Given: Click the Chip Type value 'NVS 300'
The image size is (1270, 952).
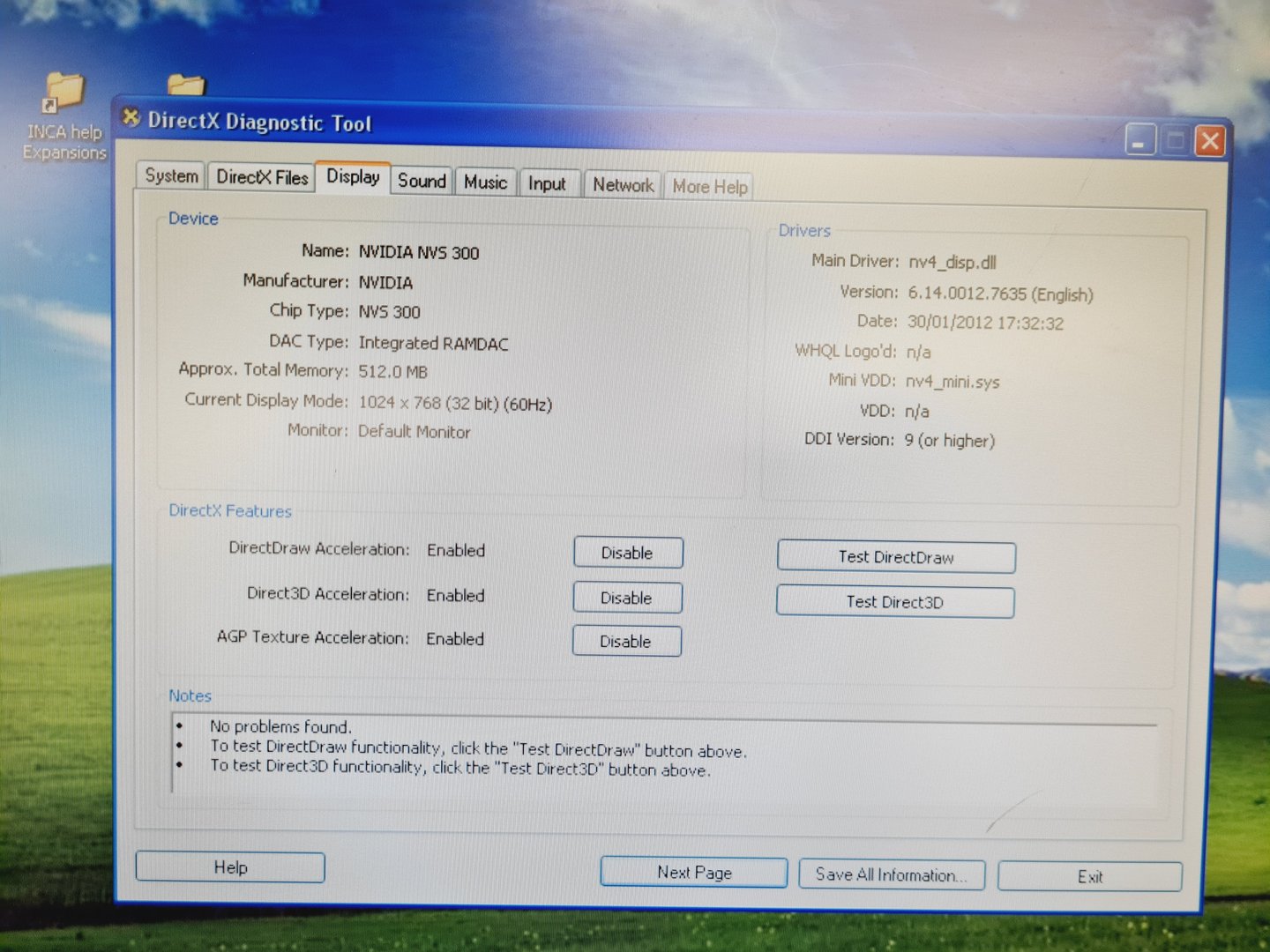Looking at the screenshot, I should (389, 312).
